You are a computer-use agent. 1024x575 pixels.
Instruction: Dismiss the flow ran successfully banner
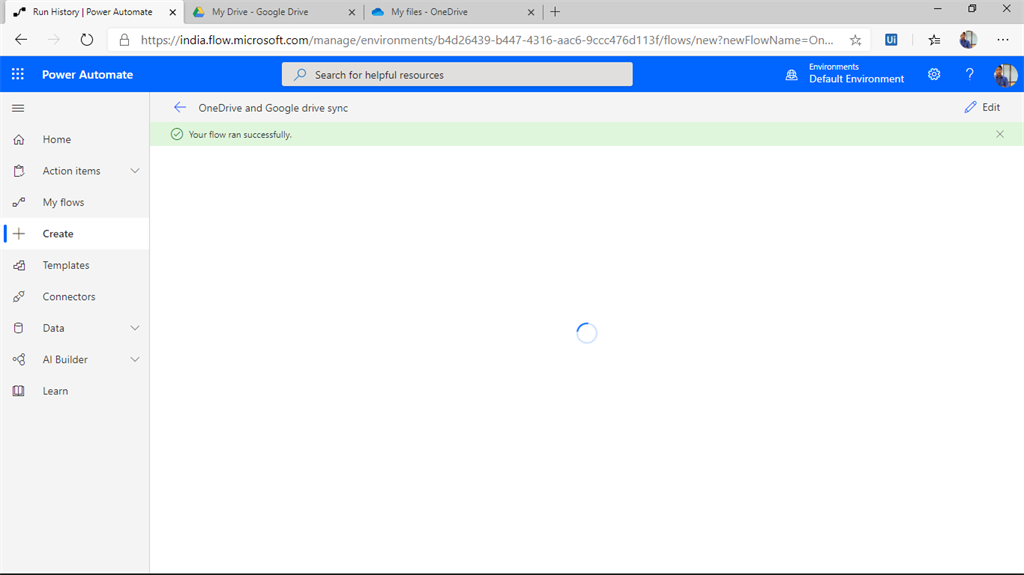coord(1000,134)
